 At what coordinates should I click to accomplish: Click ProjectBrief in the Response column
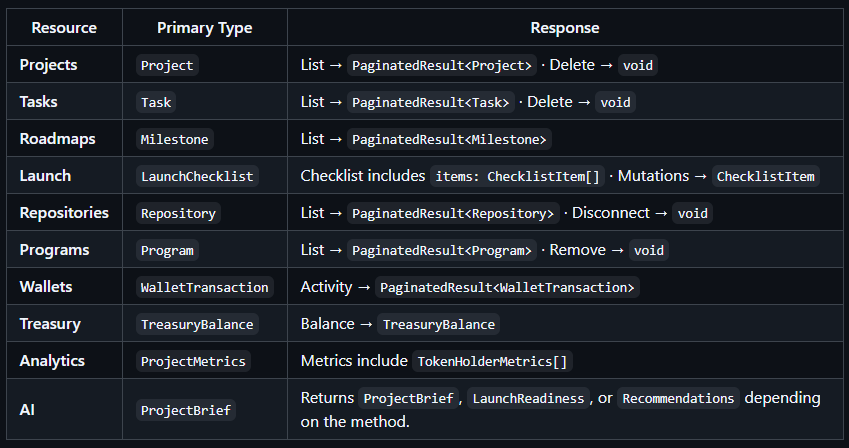coord(408,398)
